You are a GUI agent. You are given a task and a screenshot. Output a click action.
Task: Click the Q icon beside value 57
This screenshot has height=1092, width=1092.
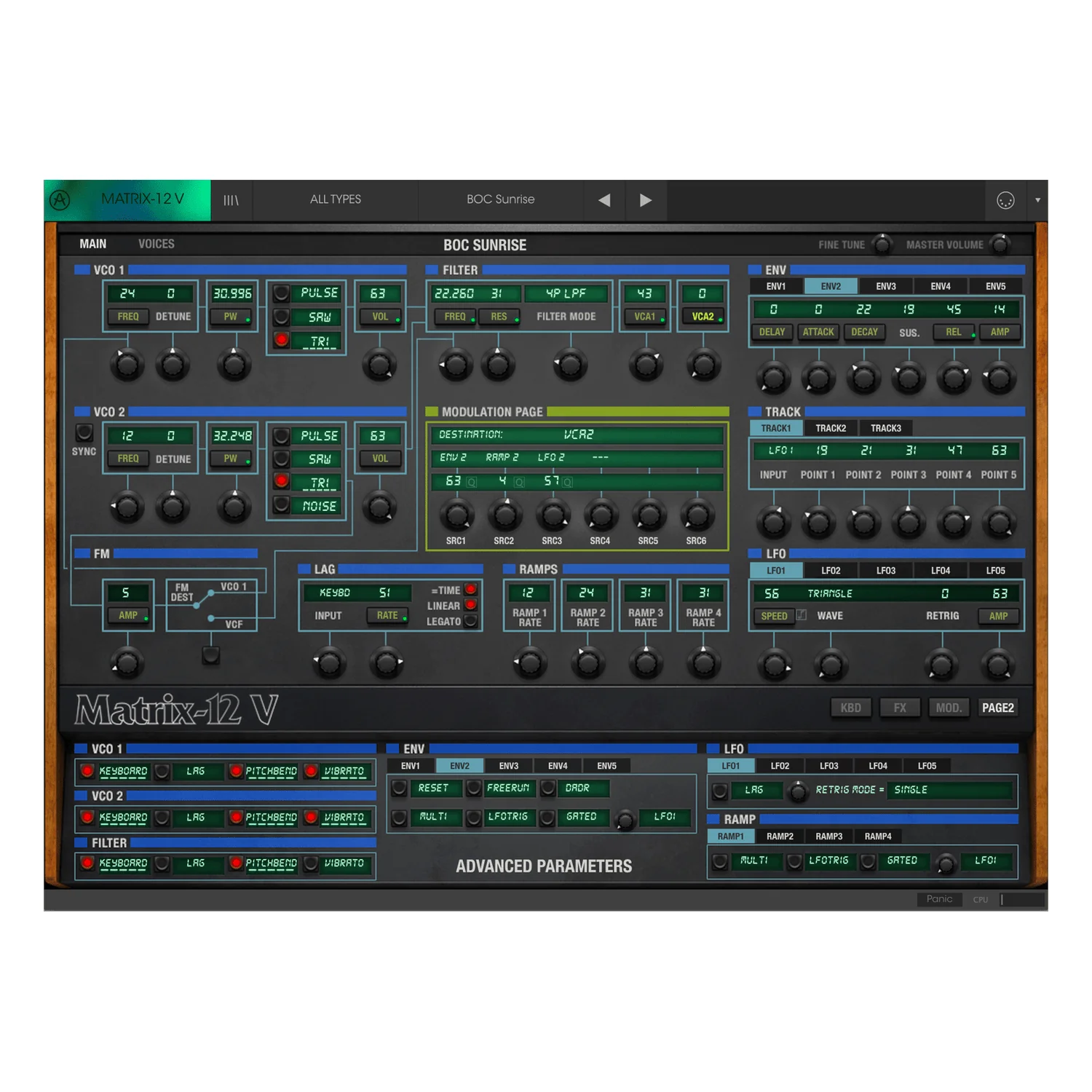point(568,482)
